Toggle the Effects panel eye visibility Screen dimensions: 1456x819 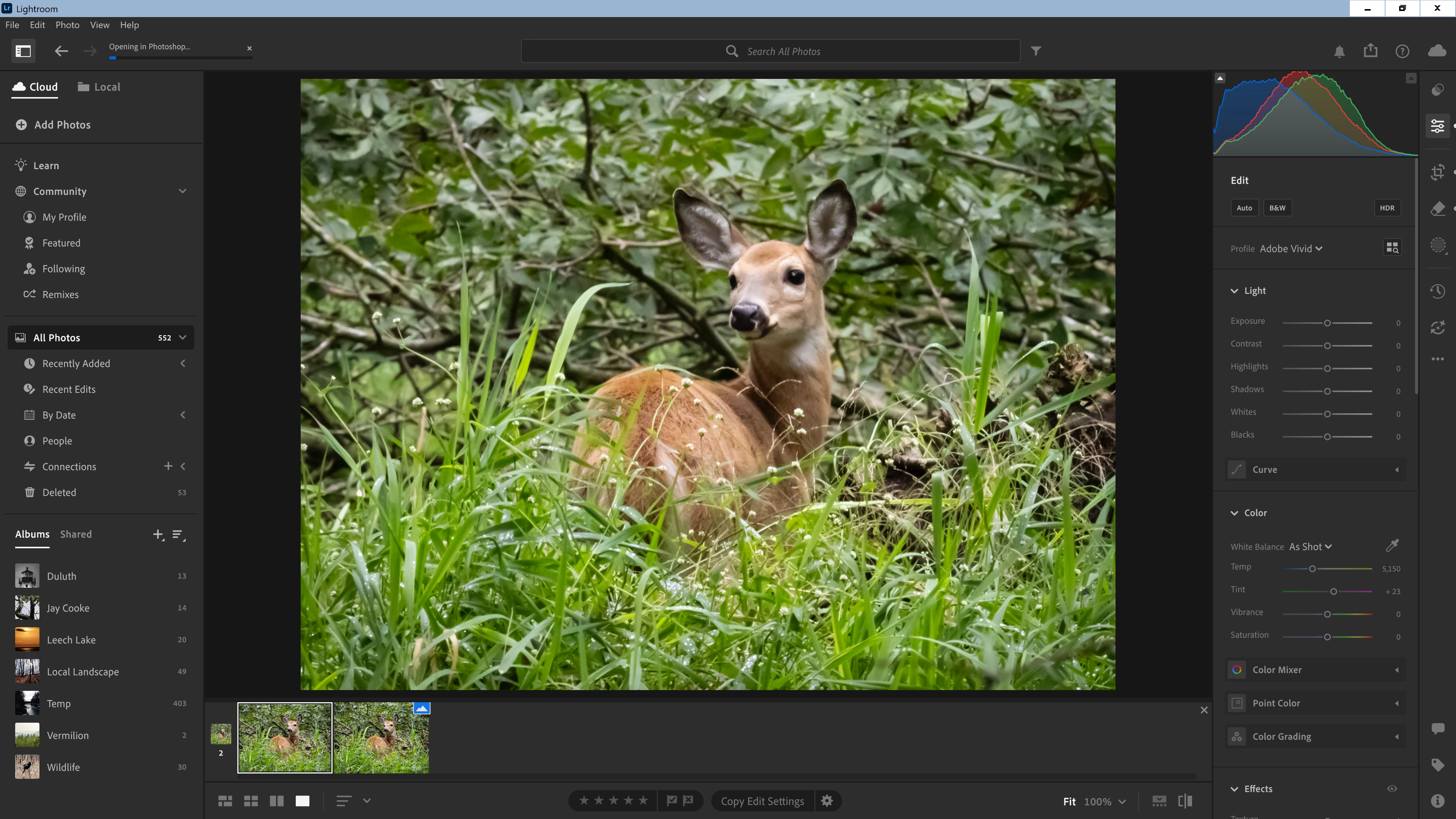[x=1392, y=789]
